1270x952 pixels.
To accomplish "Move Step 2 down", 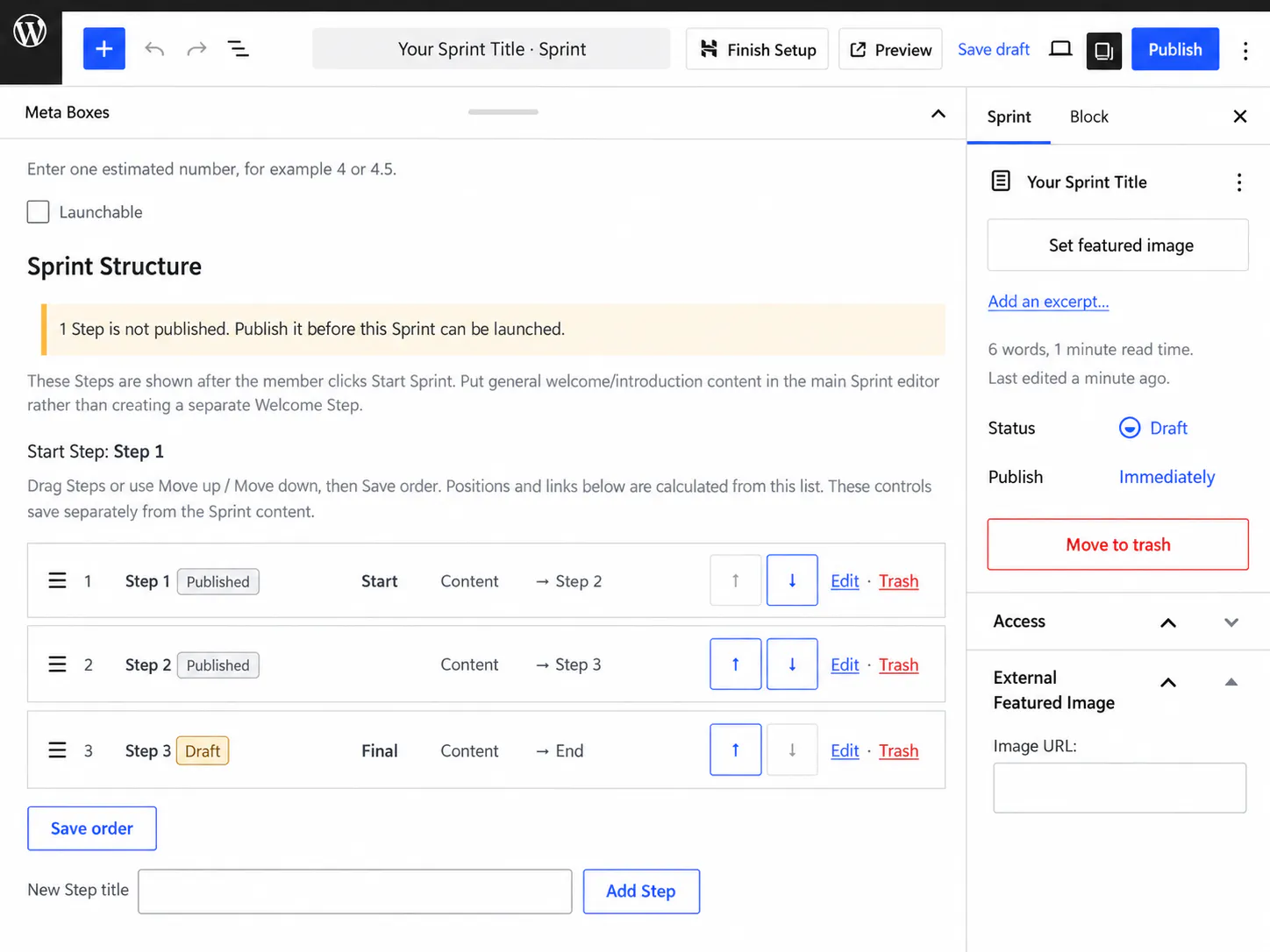I will pyautogui.click(x=792, y=664).
